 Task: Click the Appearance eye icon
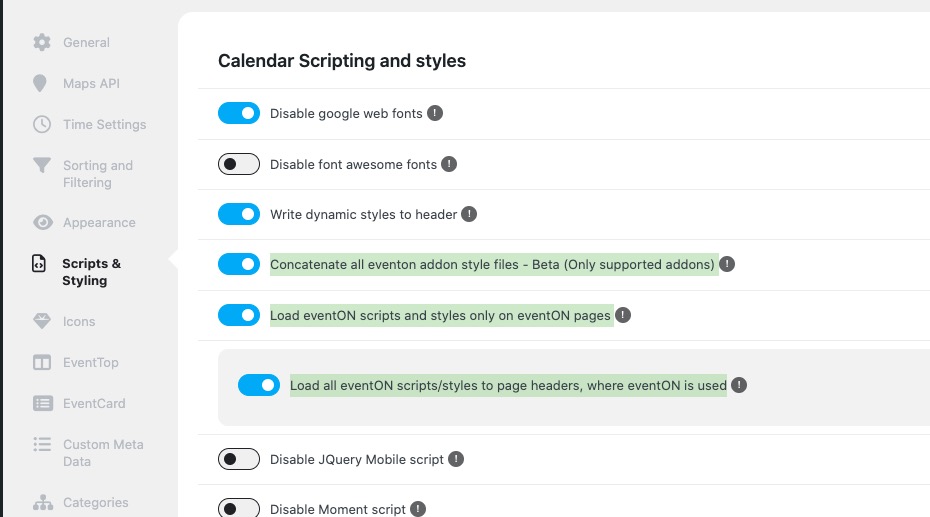pos(43,222)
